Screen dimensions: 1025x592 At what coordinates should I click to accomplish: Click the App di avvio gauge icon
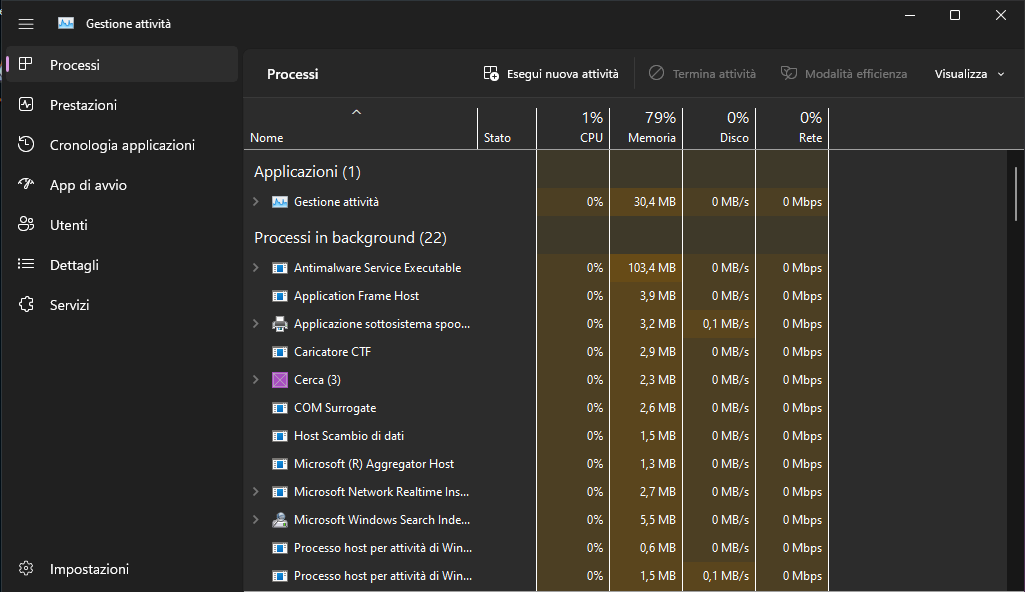[x=26, y=184]
